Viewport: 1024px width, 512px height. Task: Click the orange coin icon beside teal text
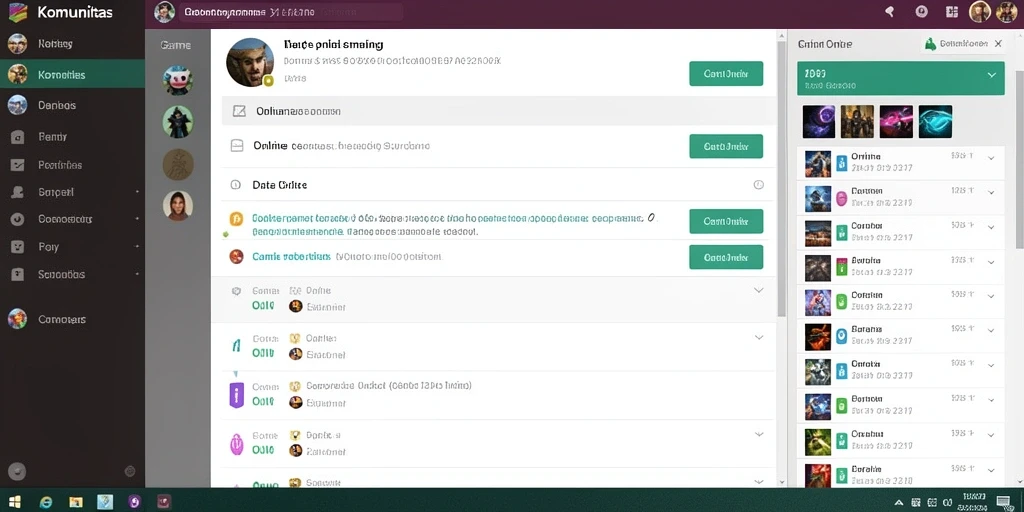236,219
